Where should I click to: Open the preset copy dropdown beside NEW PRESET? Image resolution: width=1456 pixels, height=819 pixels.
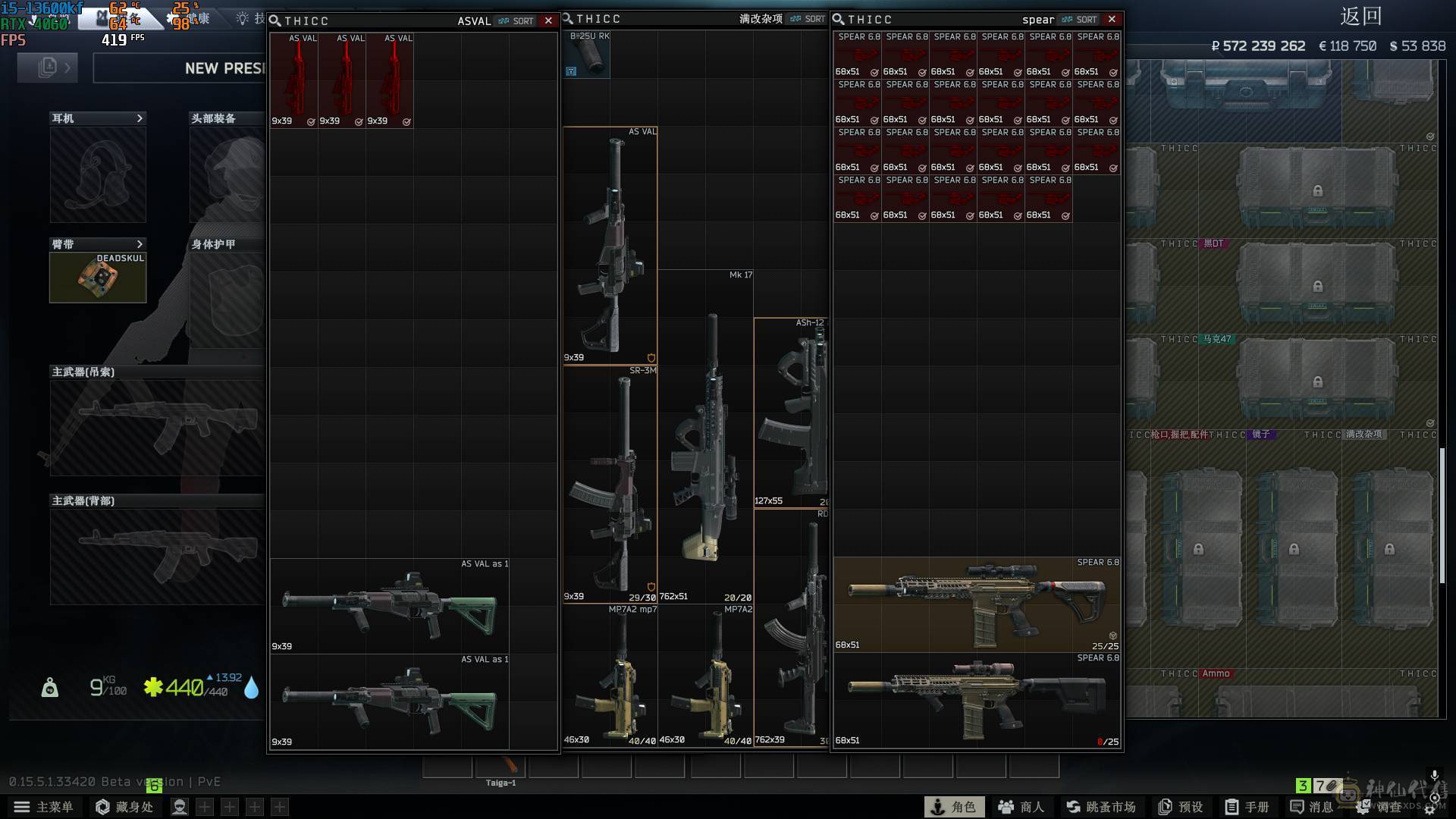coord(47,68)
